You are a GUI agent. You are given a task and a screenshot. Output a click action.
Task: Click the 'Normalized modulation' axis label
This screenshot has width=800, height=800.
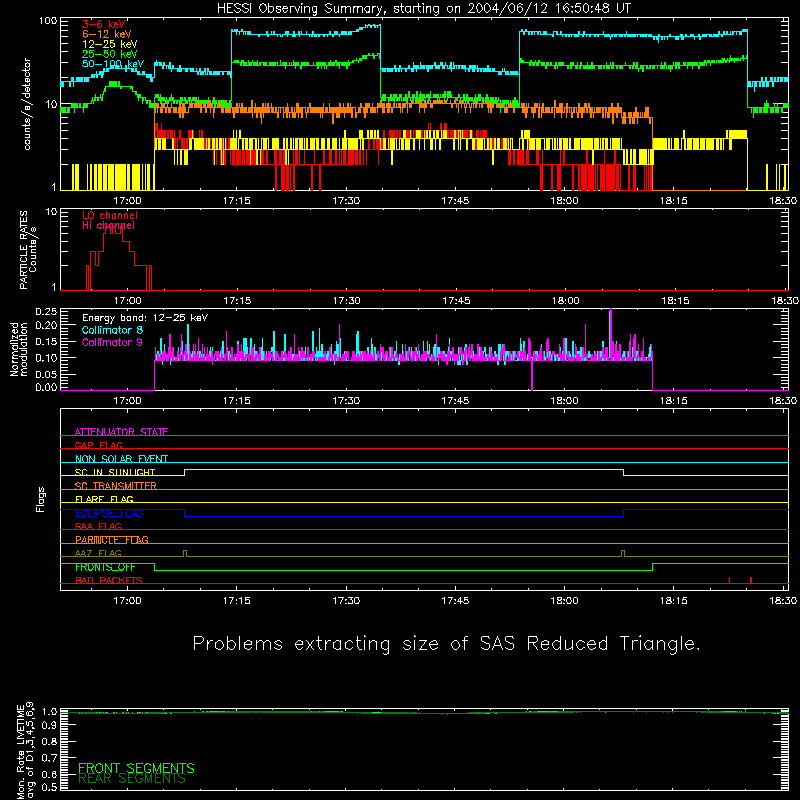[19, 349]
